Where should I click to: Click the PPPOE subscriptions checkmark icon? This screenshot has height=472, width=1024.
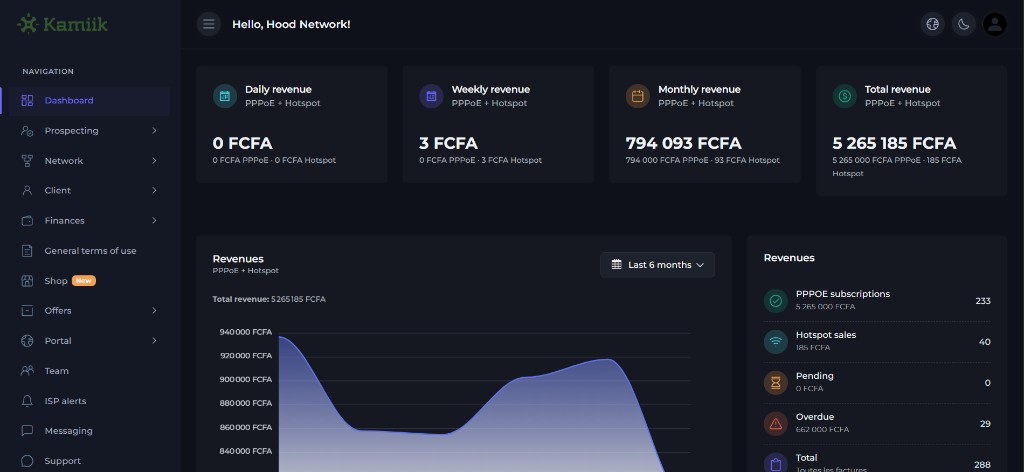coord(776,301)
